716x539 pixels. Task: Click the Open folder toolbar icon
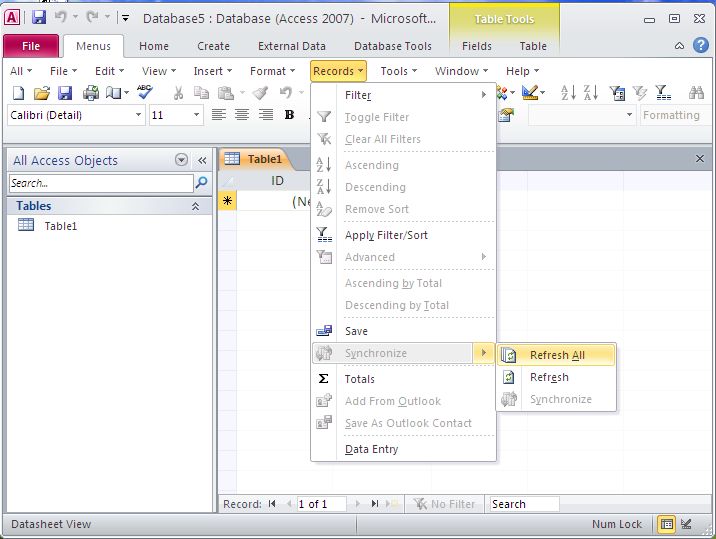coord(42,93)
